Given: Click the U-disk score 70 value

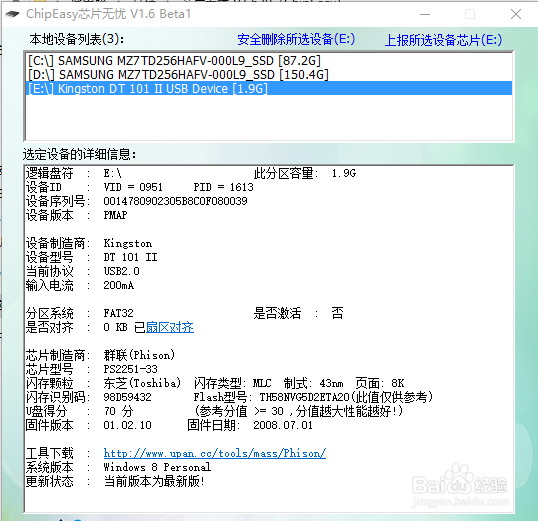Looking at the screenshot, I should coord(118,411).
